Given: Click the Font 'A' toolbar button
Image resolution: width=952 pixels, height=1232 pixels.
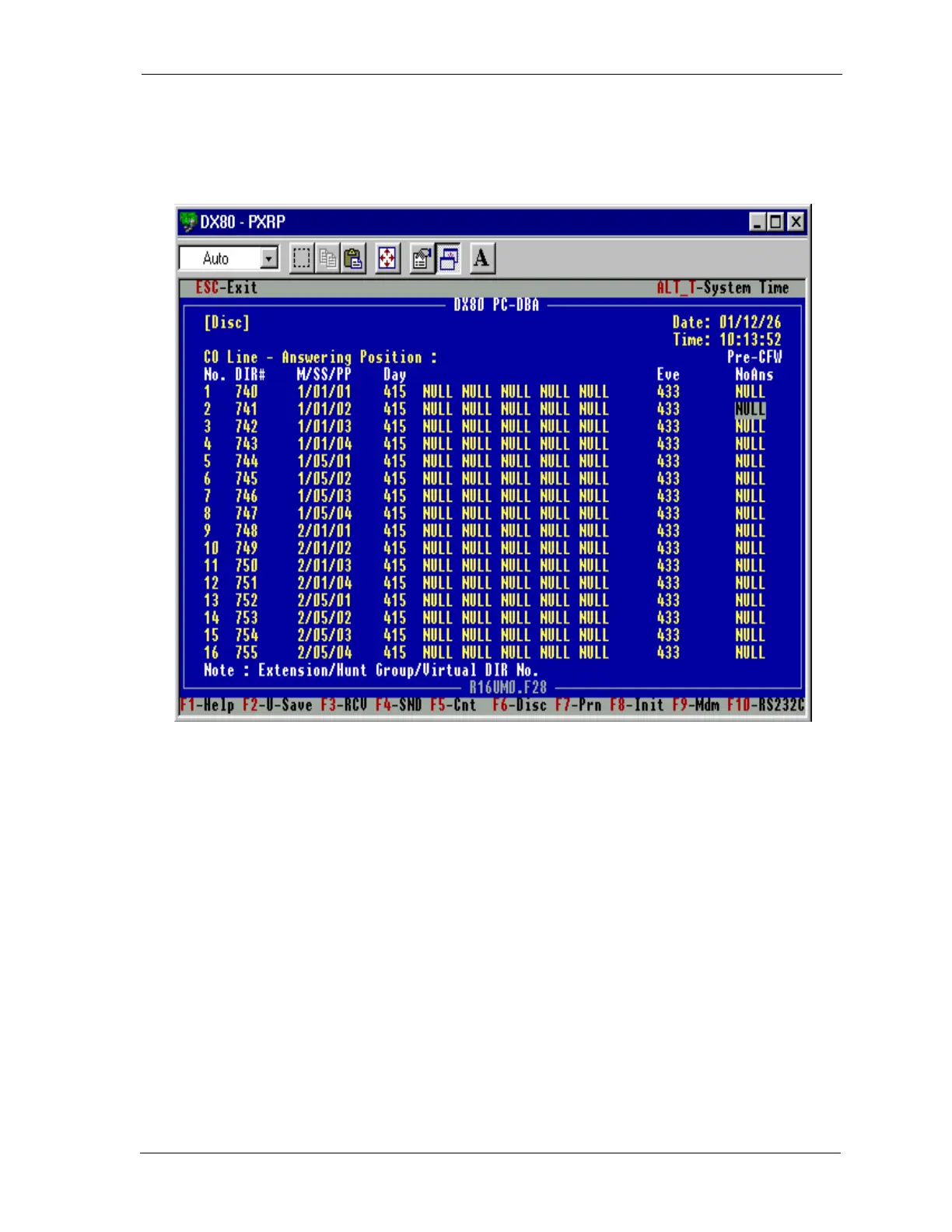Looking at the screenshot, I should (x=481, y=258).
